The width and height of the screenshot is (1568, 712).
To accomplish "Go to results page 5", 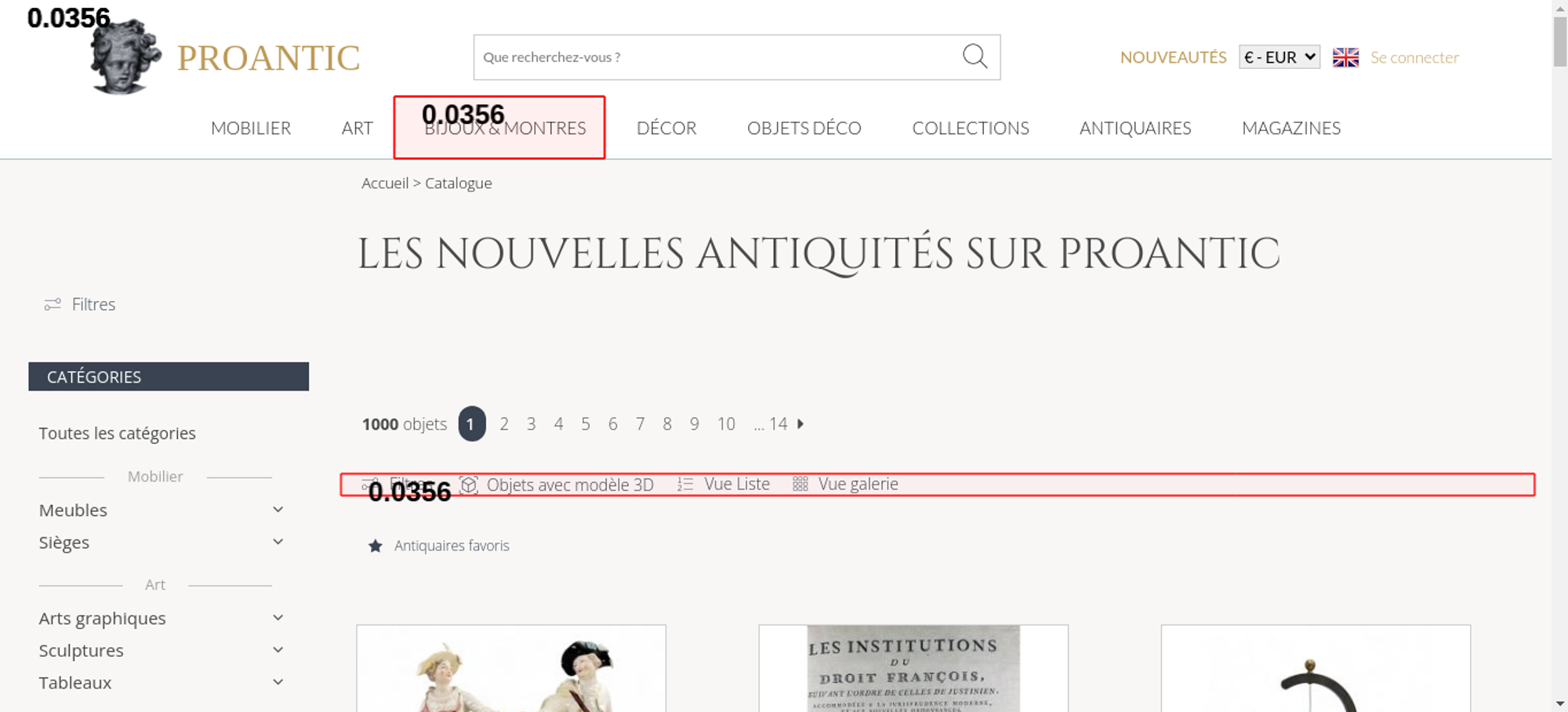I will [586, 424].
